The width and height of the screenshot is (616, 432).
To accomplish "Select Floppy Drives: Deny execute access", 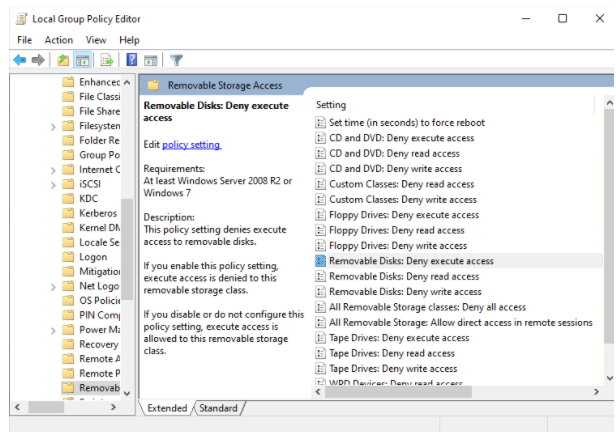I will tap(404, 215).
